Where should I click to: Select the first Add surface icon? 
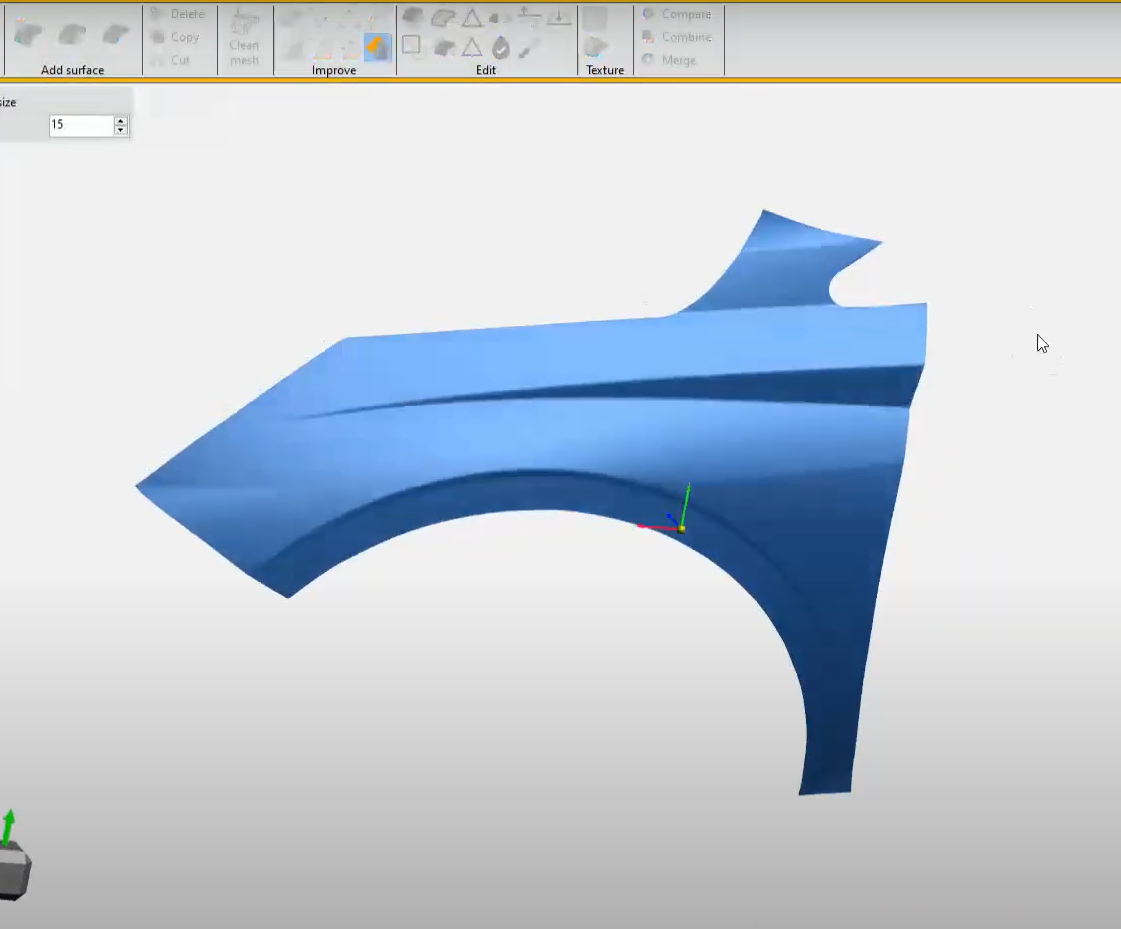(x=28, y=35)
